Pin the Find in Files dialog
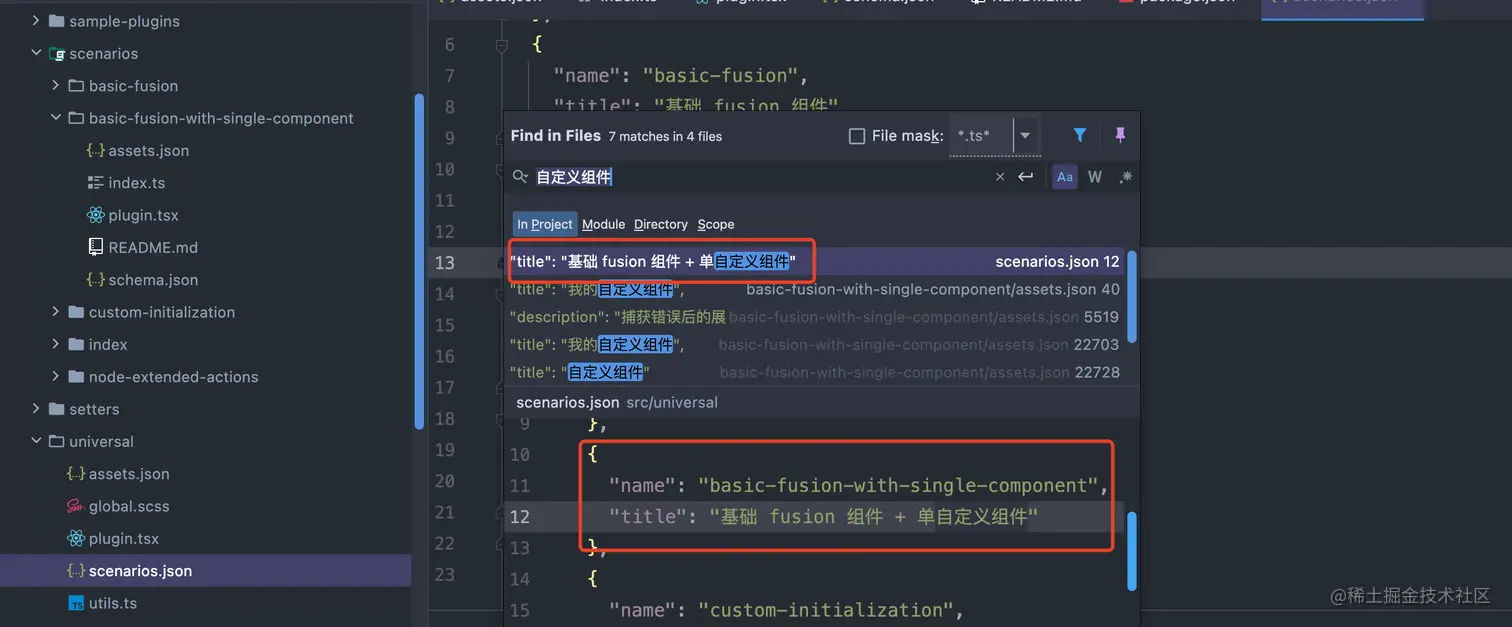The width and height of the screenshot is (1512, 627). [1119, 134]
